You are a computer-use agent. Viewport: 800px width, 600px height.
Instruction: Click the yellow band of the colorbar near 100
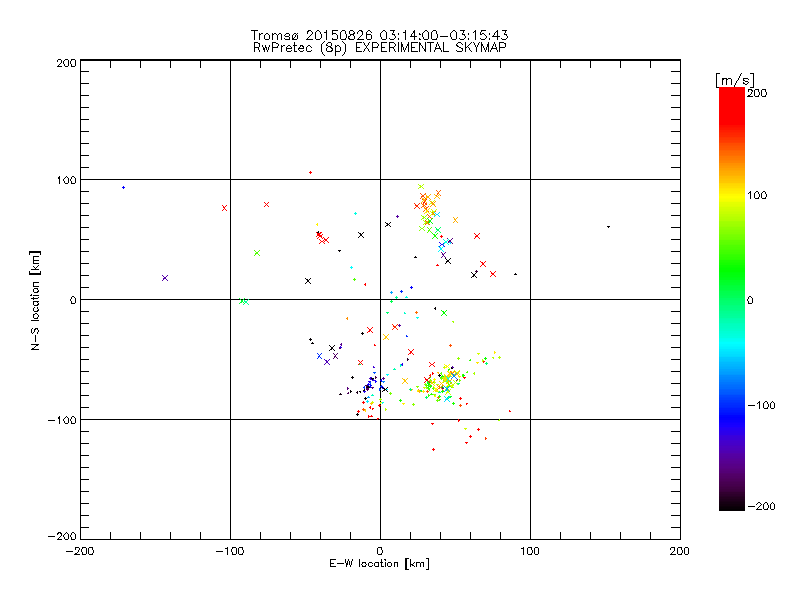coord(732,195)
